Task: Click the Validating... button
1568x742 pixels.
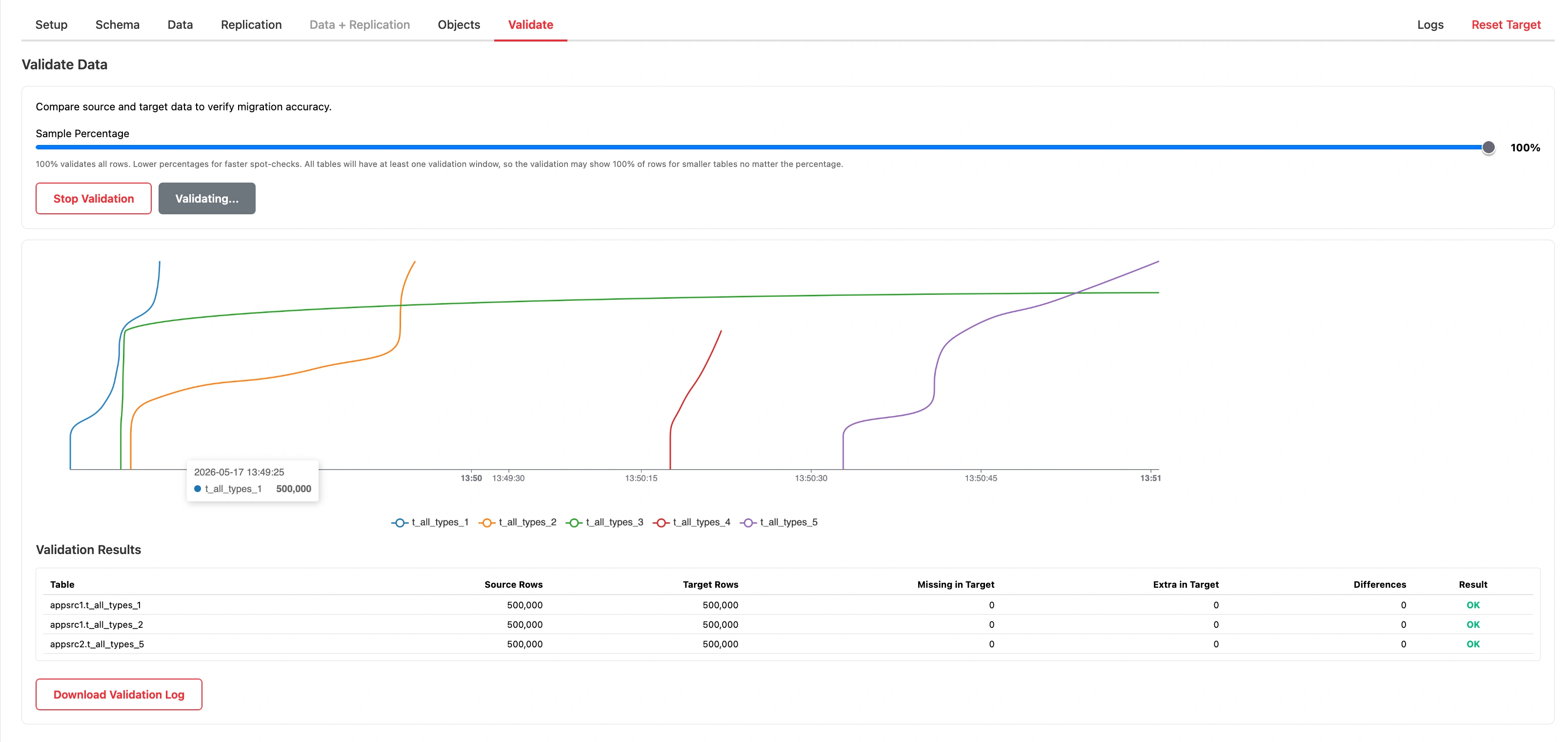Action: [207, 199]
